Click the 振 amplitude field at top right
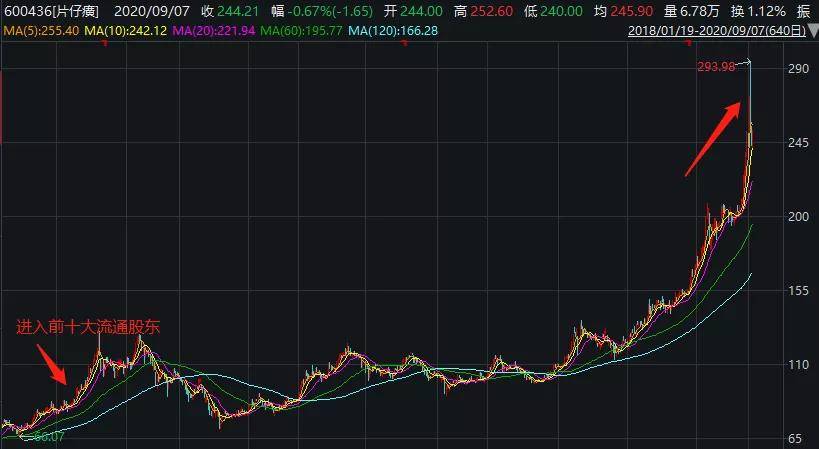Screen dimensions: 819x449 point(805,12)
